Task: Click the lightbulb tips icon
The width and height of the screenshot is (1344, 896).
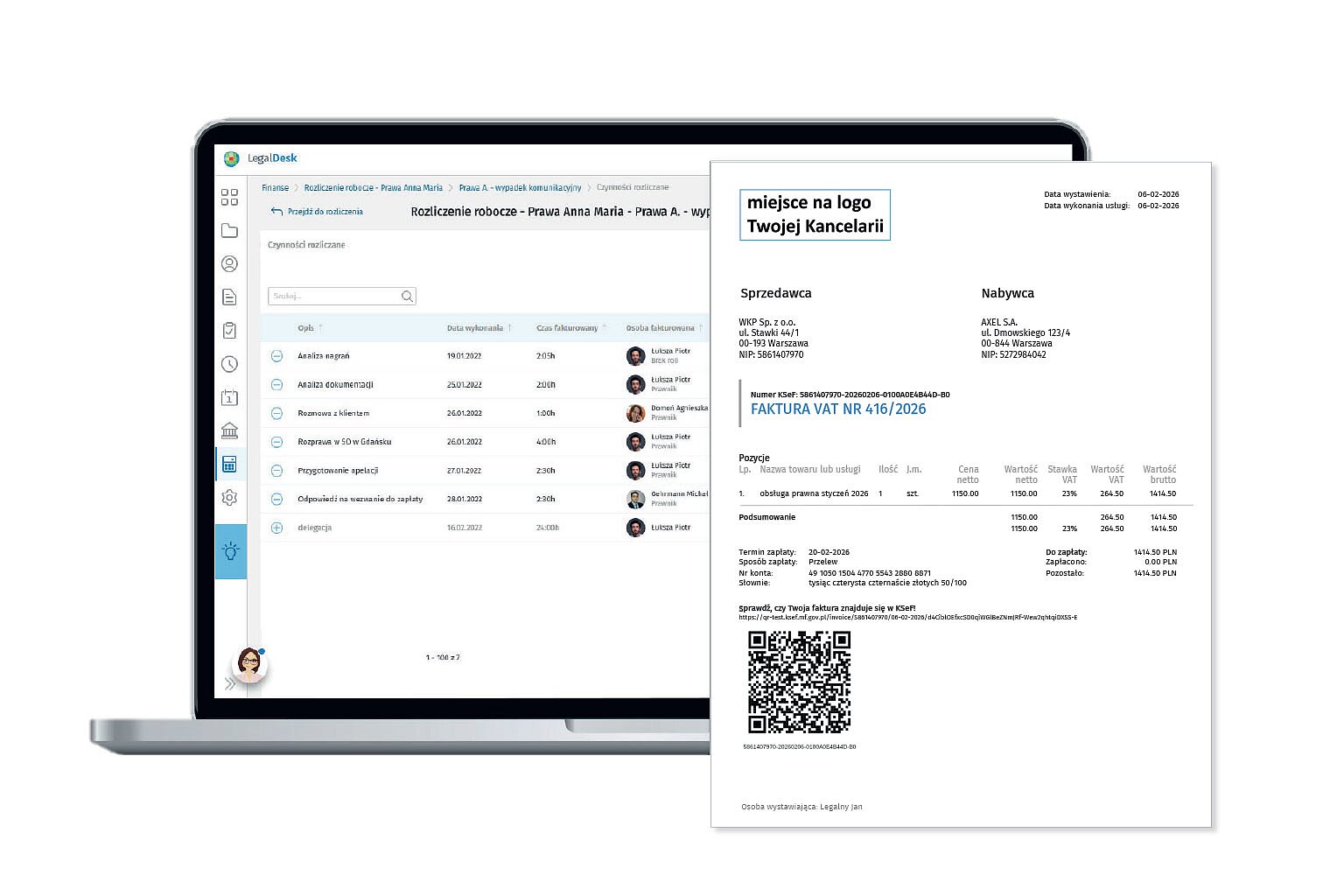Action: click(230, 551)
